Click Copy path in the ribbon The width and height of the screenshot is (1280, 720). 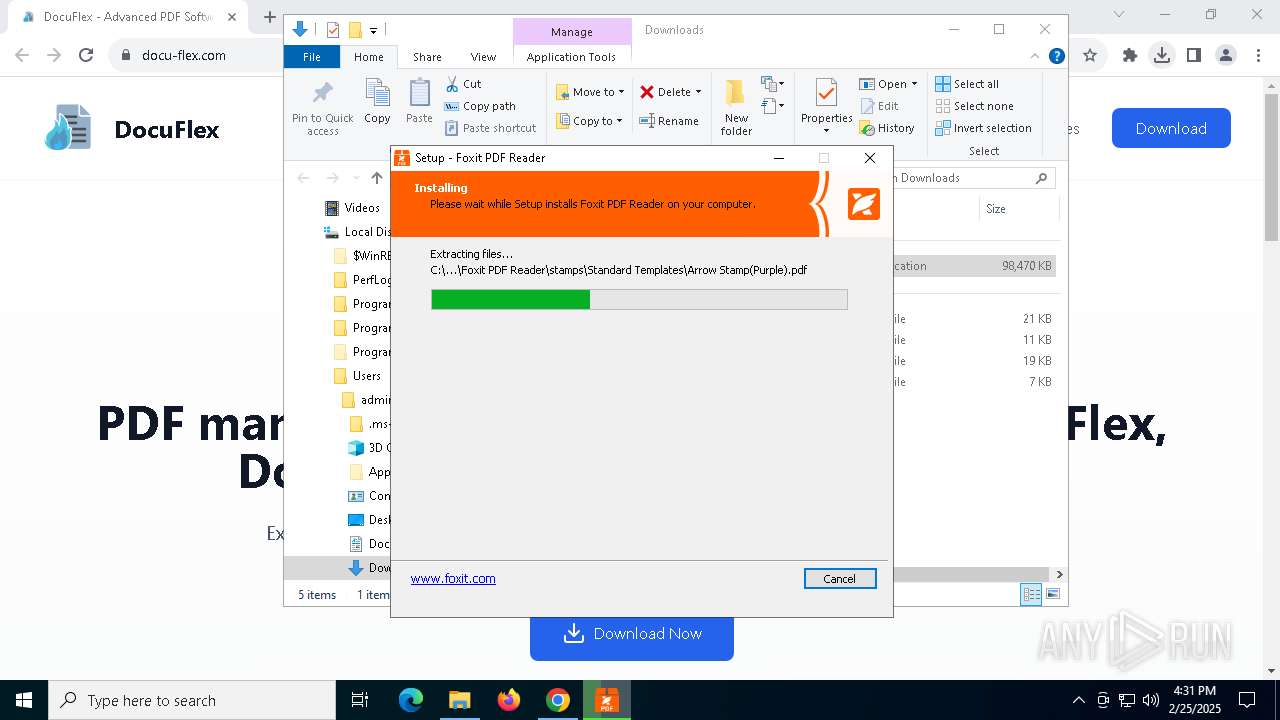tap(480, 106)
